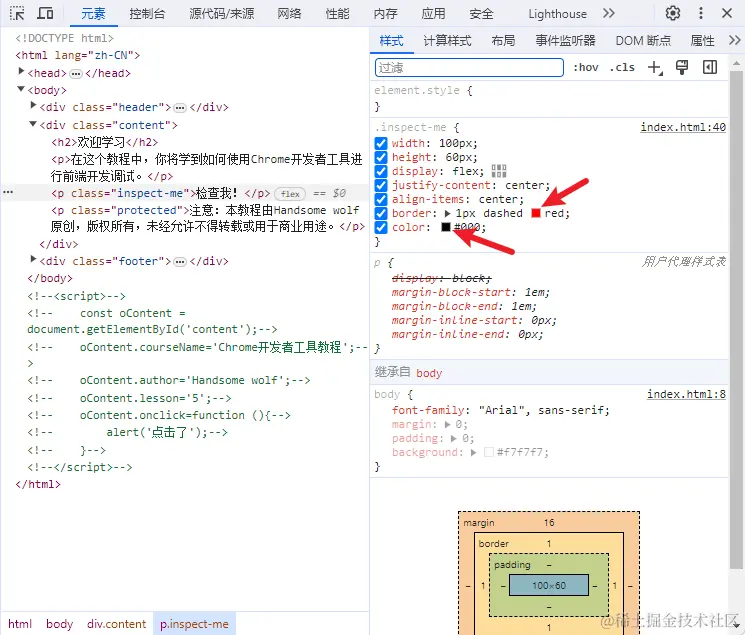Open the row actions dots beside inspect-me
Viewport: 745px width, 635px height.
click(8, 192)
